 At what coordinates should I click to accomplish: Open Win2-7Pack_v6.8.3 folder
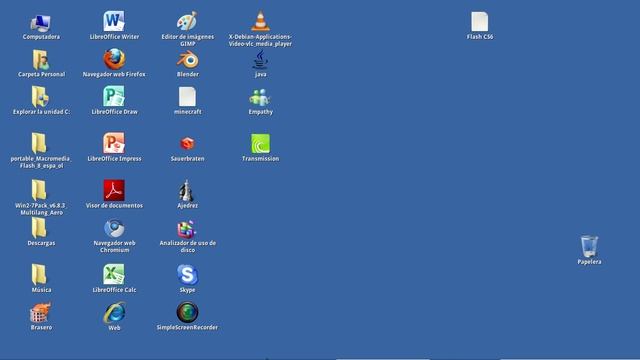pyautogui.click(x=39, y=190)
